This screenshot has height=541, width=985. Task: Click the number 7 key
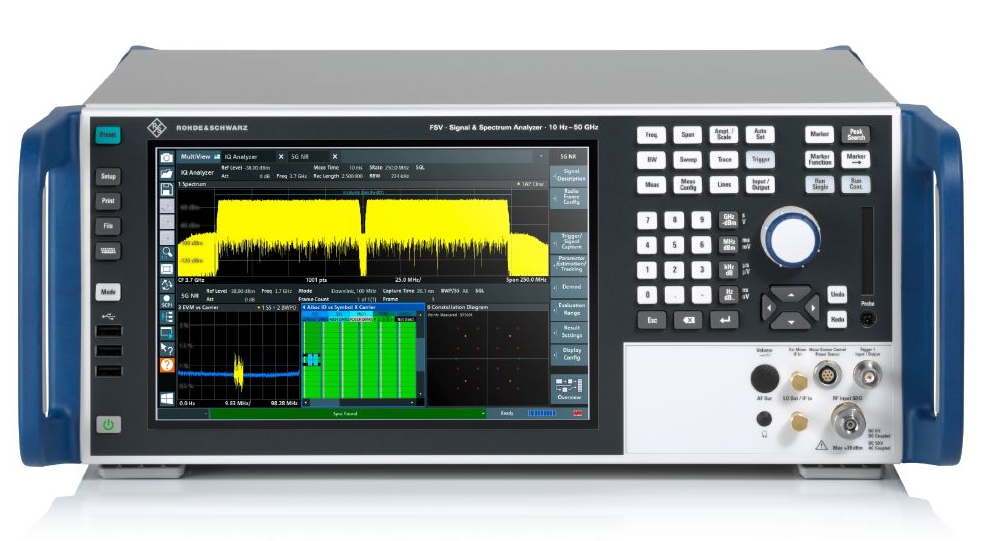click(647, 220)
